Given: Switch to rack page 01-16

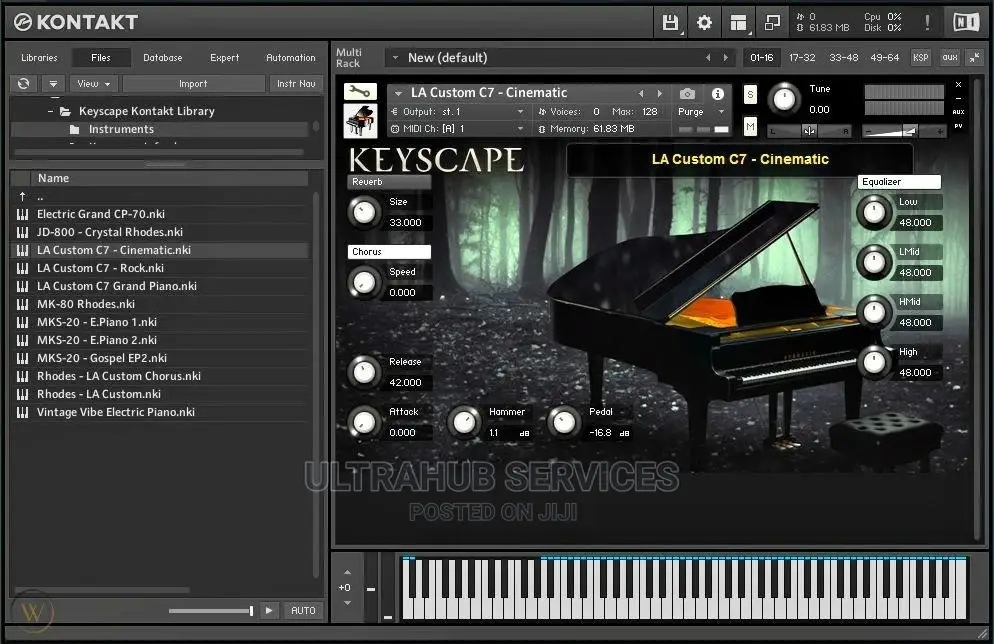Looking at the screenshot, I should pos(761,58).
